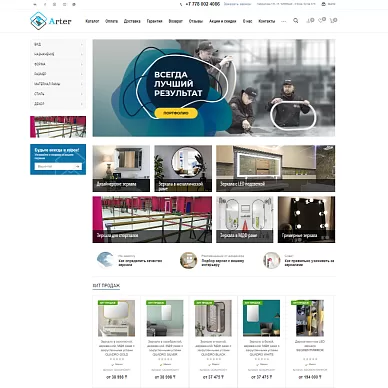Call the +7 778 002 4086 number

202,4
